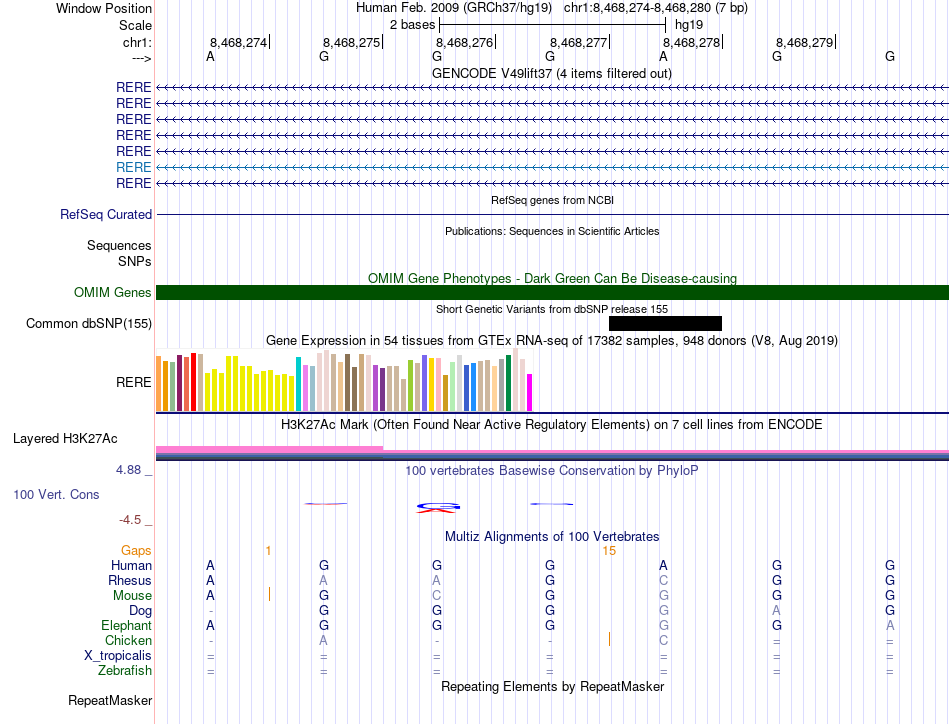Select the Rhesus alignment row label
Viewport: 950px width, 724px height.
(130, 580)
